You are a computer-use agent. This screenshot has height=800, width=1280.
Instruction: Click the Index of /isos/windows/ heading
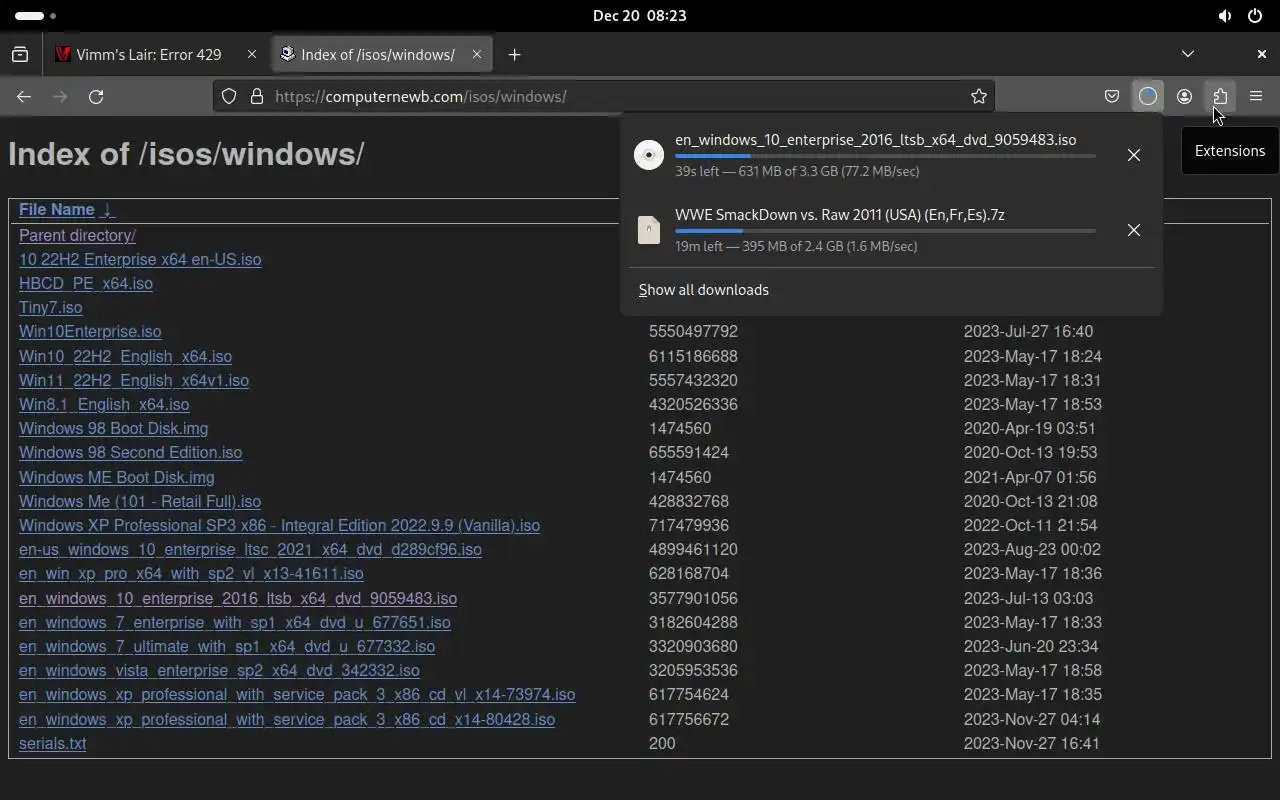pos(186,154)
